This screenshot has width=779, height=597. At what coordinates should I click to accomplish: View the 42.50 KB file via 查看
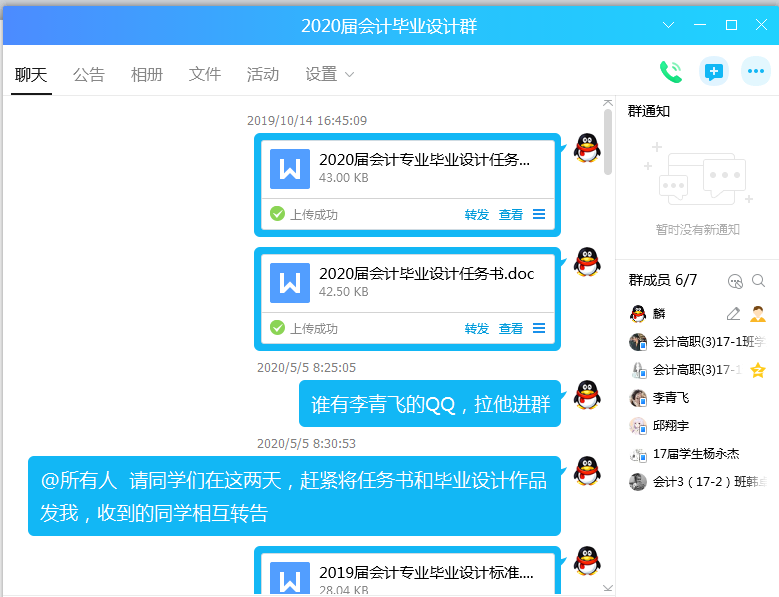coord(511,328)
